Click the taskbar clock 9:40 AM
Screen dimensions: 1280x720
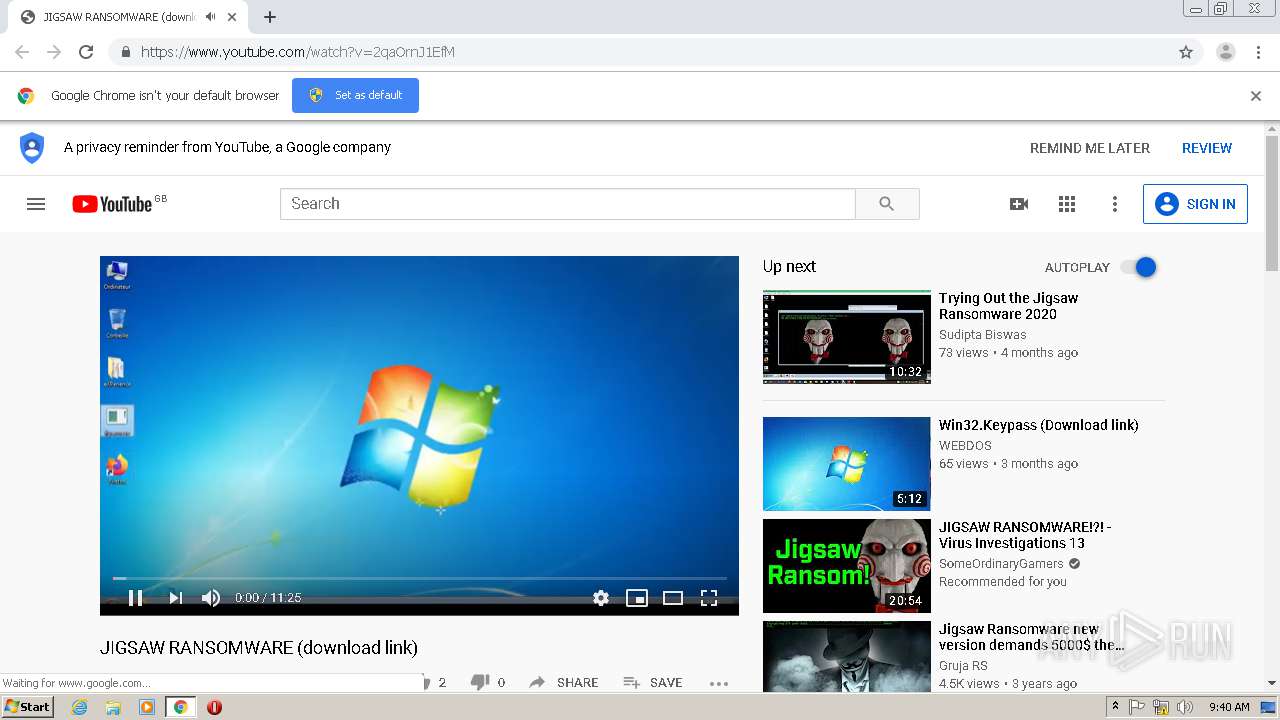(x=1229, y=707)
